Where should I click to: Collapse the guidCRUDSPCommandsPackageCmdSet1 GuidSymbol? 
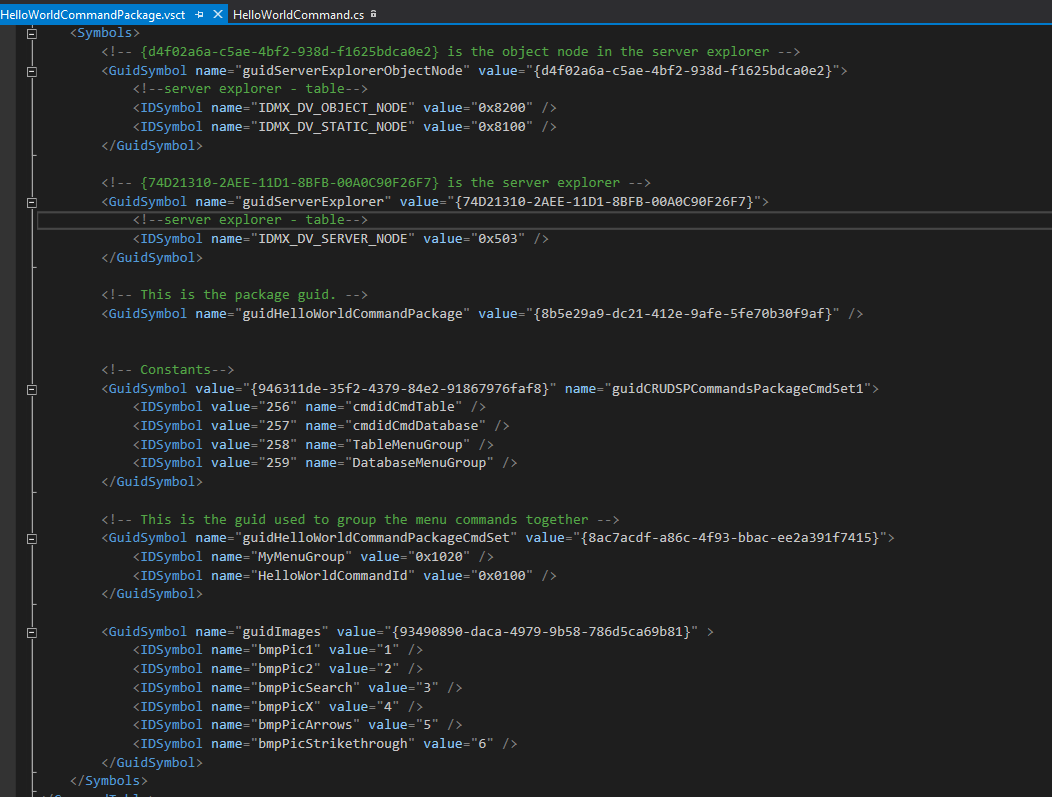[x=31, y=387]
